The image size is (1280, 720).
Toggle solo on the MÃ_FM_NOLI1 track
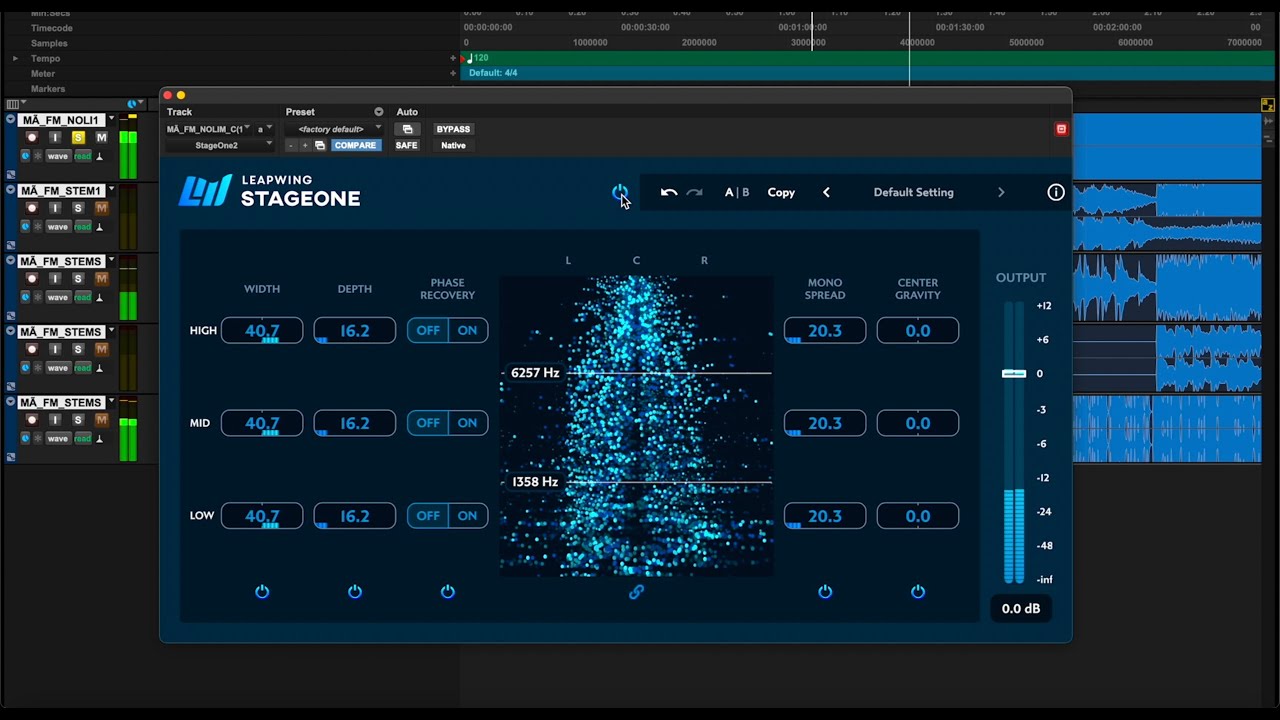(78, 137)
